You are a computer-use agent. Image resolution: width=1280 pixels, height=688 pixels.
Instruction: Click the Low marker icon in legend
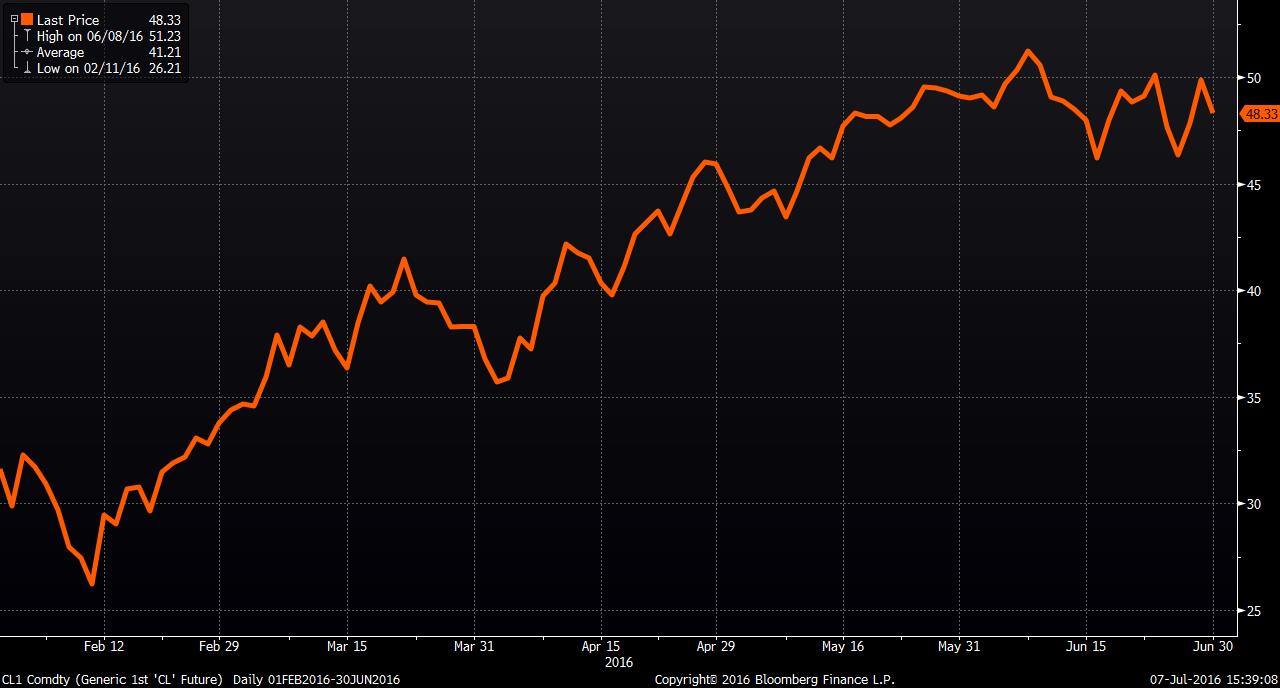(27, 68)
